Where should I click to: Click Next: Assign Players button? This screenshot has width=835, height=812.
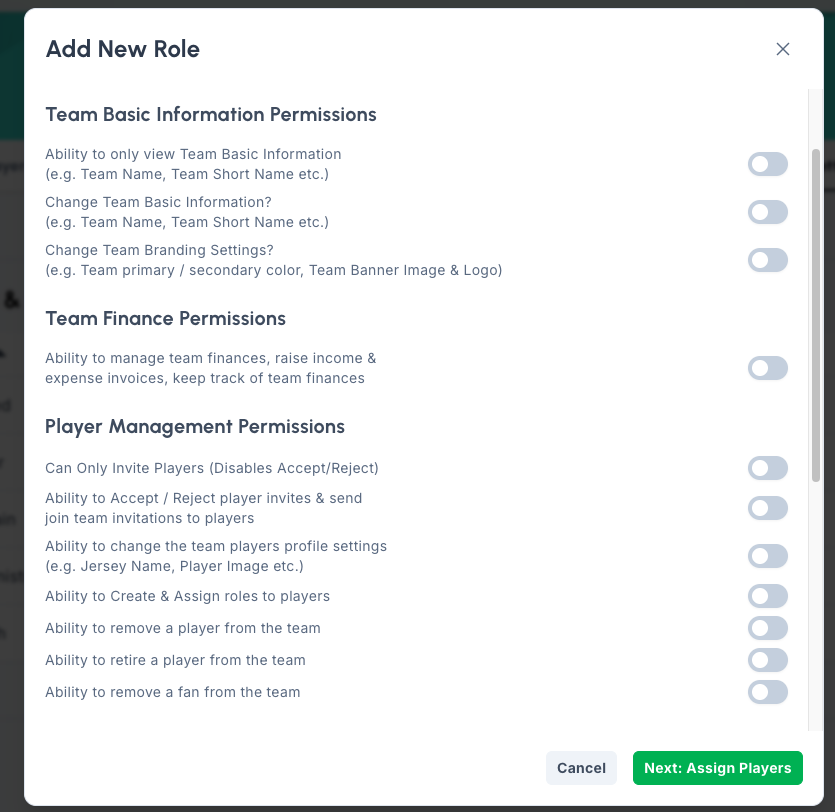(x=717, y=768)
